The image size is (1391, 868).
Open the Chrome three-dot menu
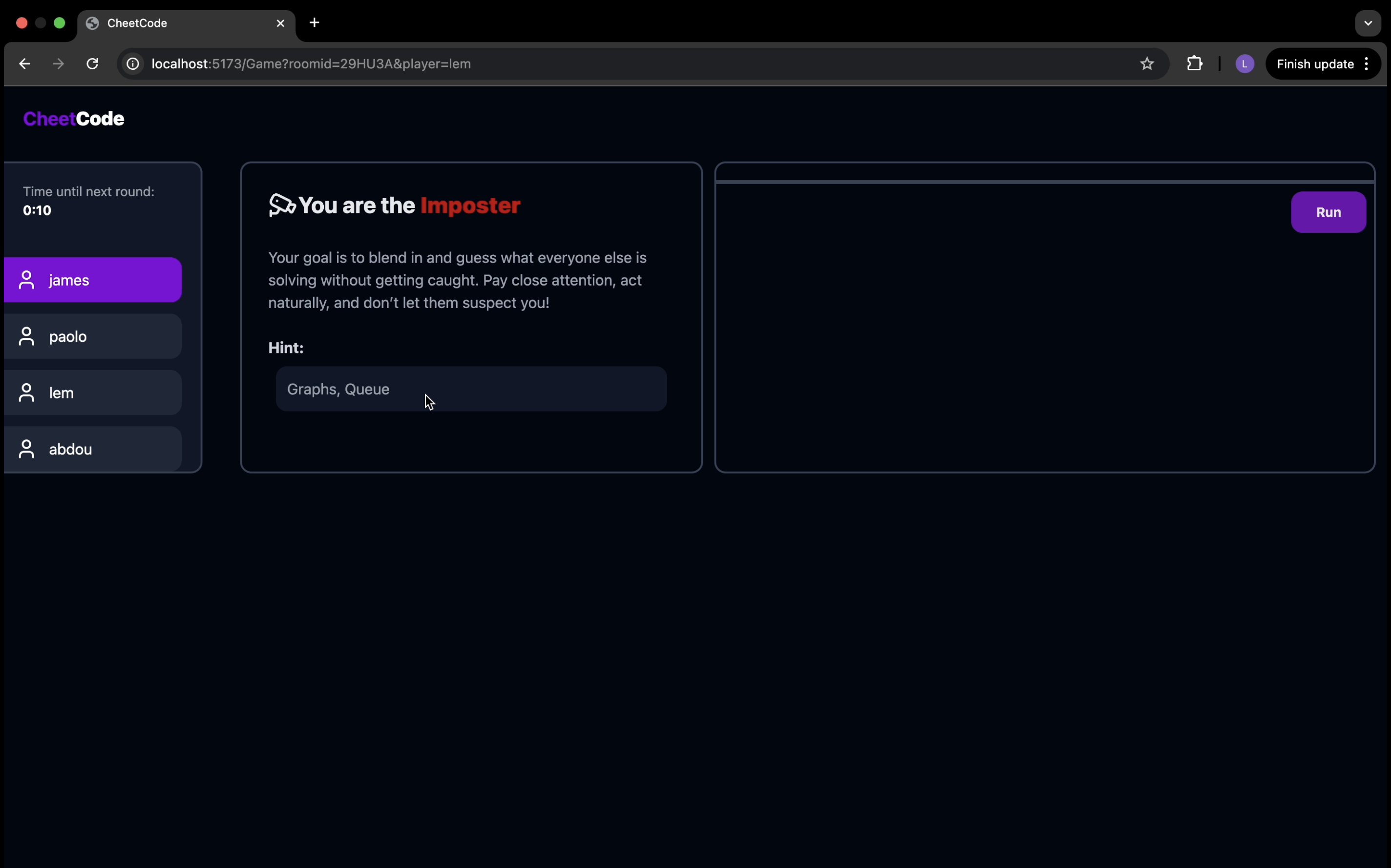pos(1367,64)
